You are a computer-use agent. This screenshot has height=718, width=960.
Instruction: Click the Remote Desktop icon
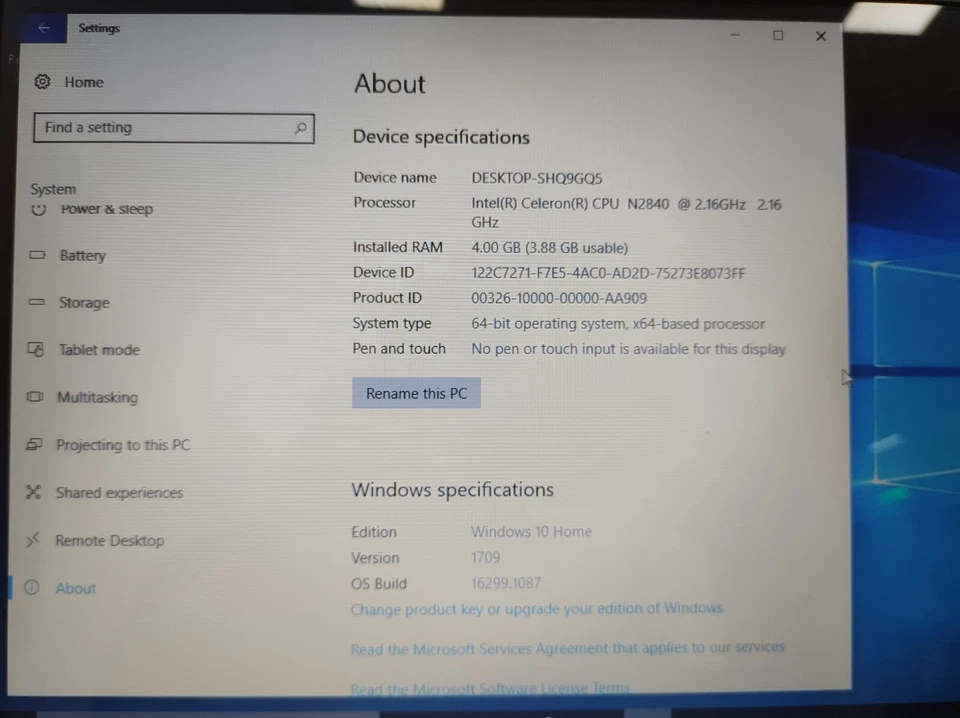click(33, 540)
